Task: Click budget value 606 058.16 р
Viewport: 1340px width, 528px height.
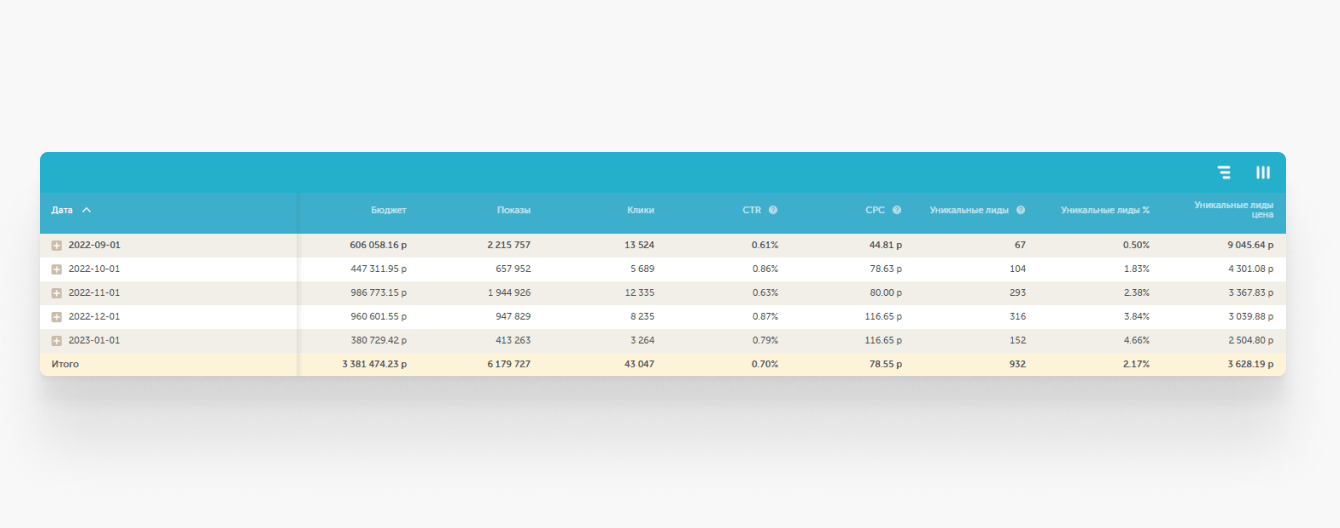Action: (378, 245)
